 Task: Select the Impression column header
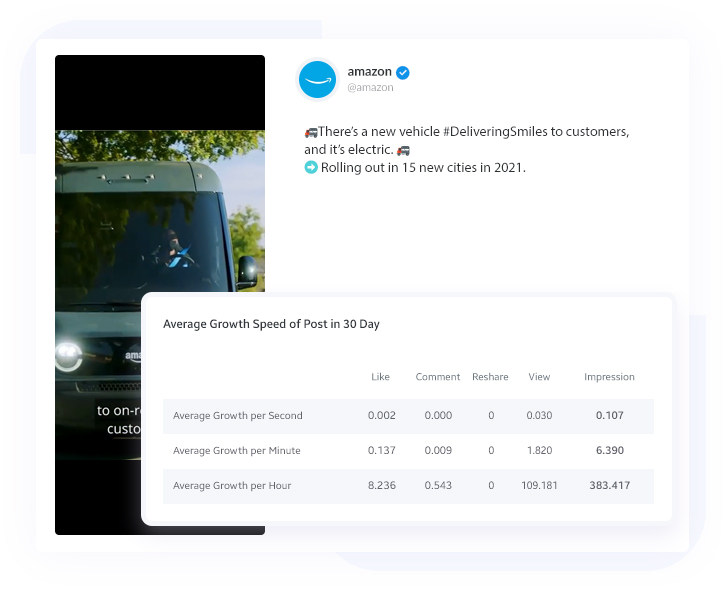[x=609, y=377]
